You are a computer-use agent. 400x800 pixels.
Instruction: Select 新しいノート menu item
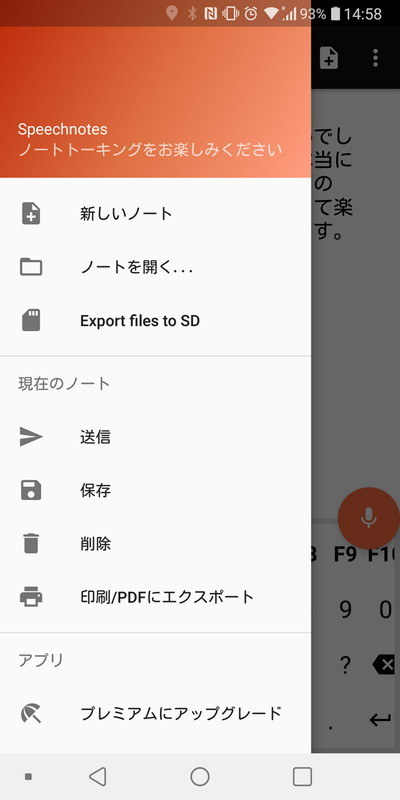pyautogui.click(x=156, y=213)
